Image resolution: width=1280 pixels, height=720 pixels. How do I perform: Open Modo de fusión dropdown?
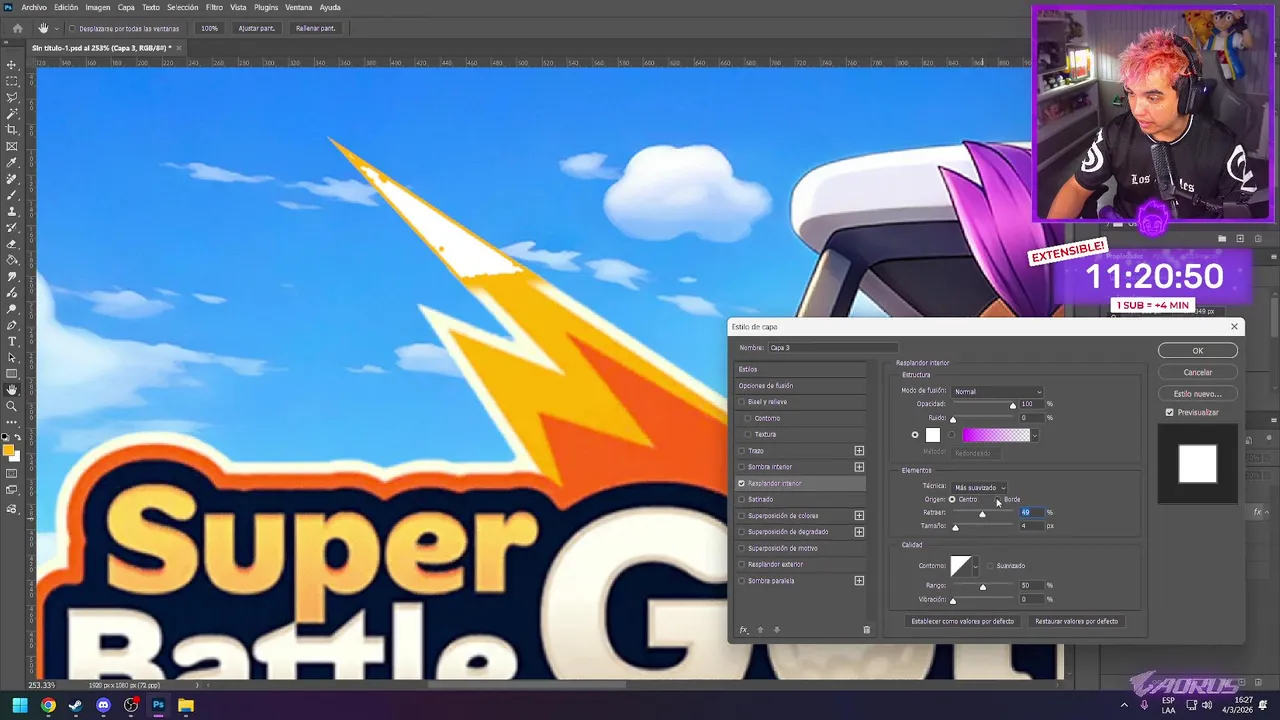coord(997,391)
